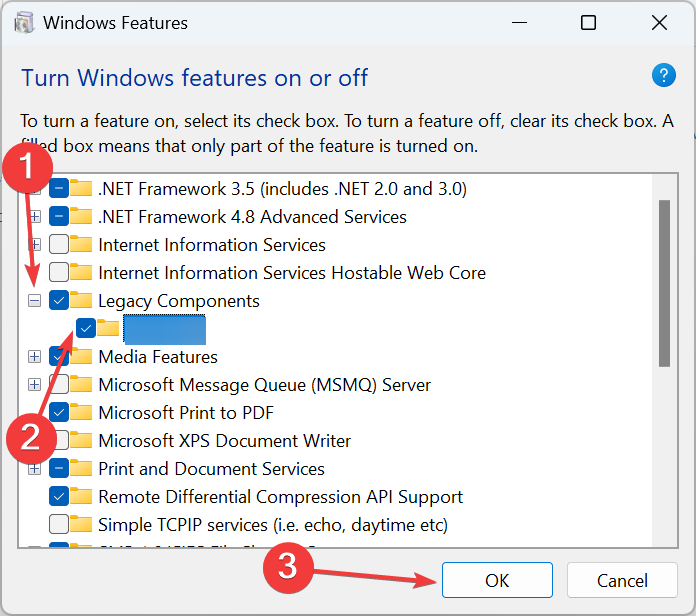Click the Internet Information Services folder icon
The image size is (696, 616).
(x=83, y=245)
